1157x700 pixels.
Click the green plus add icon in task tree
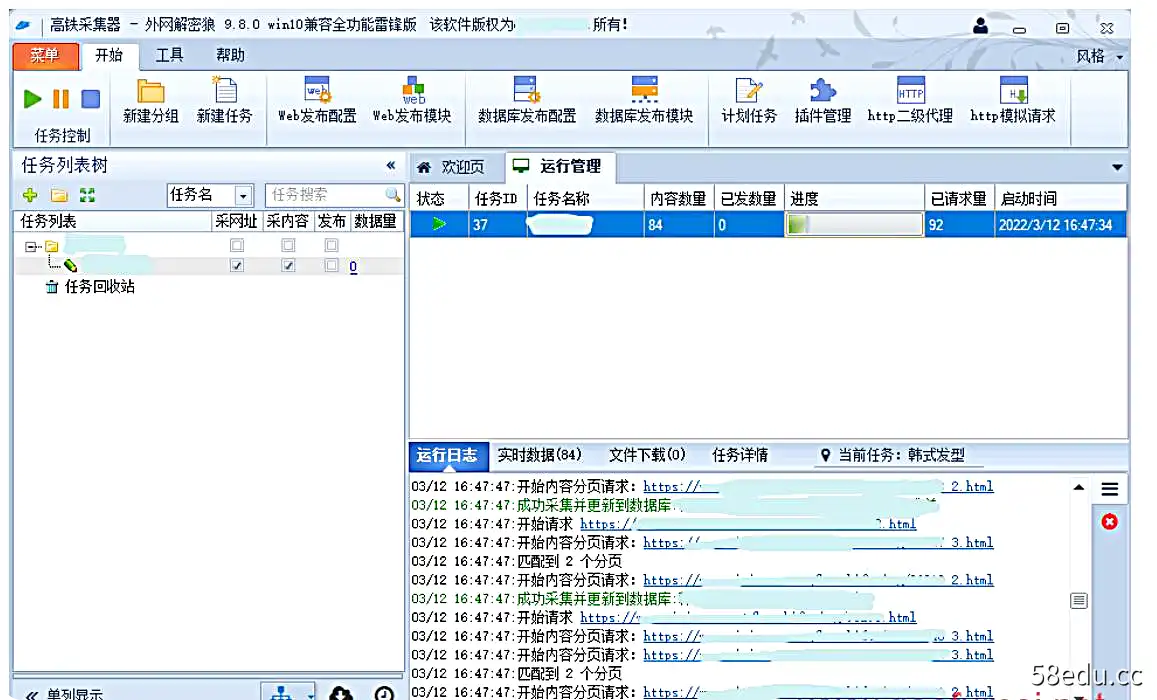pyautogui.click(x=30, y=195)
